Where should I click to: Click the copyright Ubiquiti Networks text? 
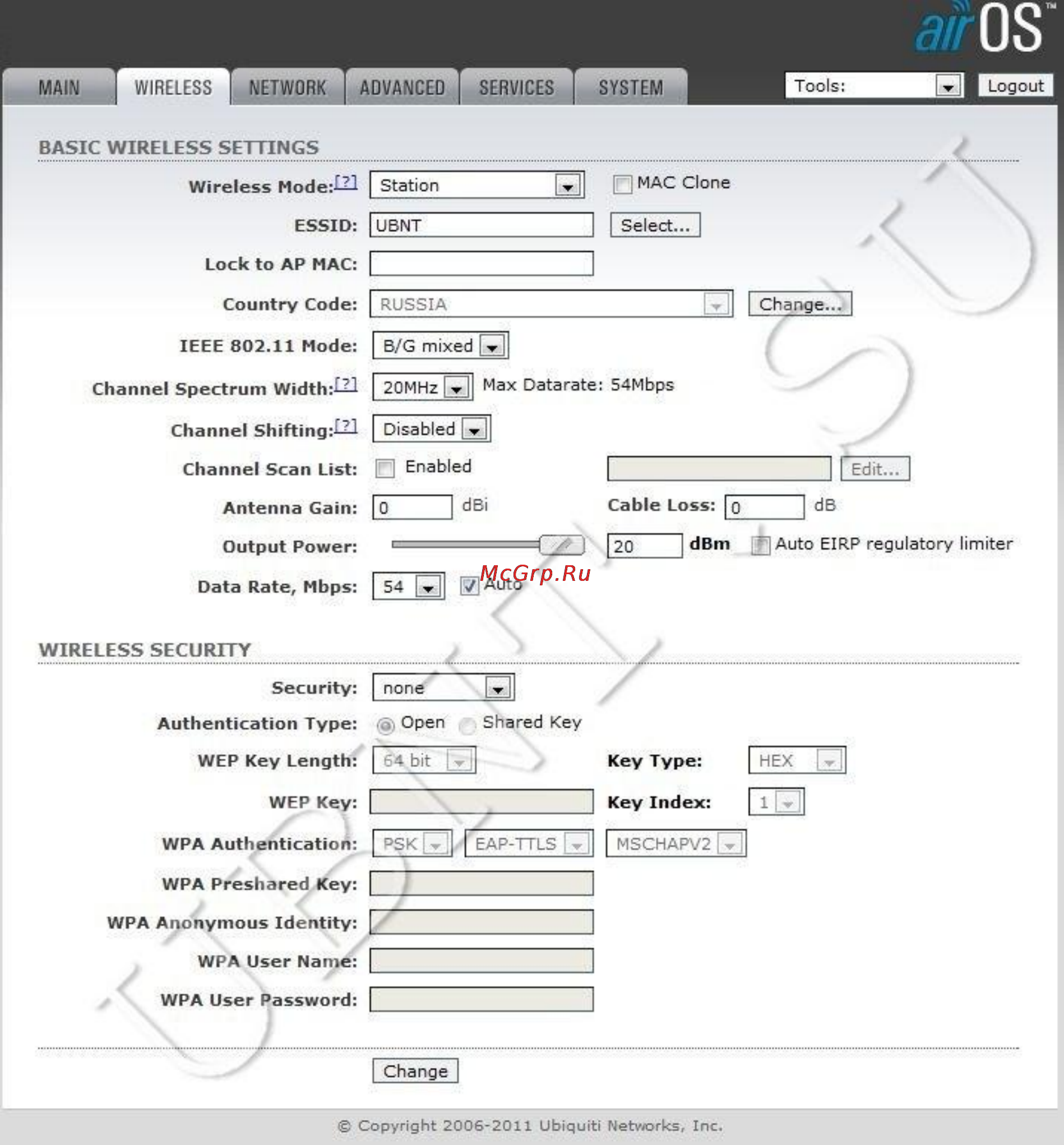pos(530,1125)
